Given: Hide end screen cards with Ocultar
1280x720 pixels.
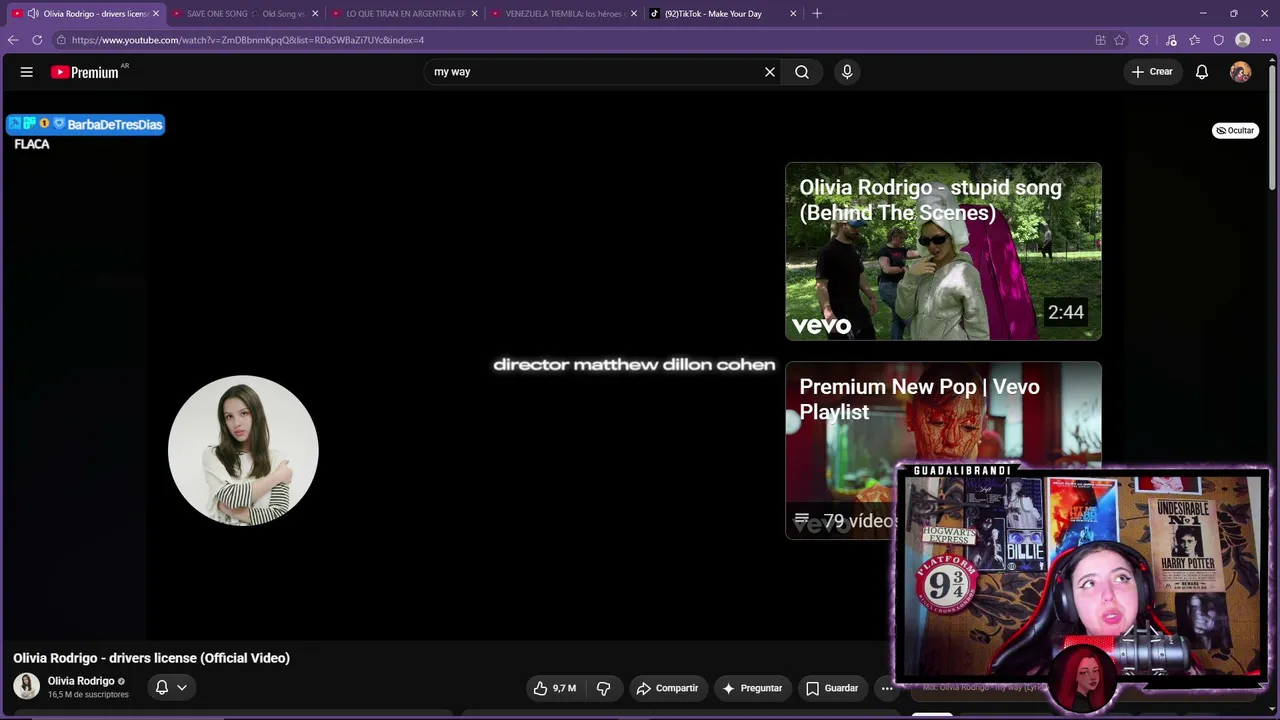Looking at the screenshot, I should [1235, 130].
